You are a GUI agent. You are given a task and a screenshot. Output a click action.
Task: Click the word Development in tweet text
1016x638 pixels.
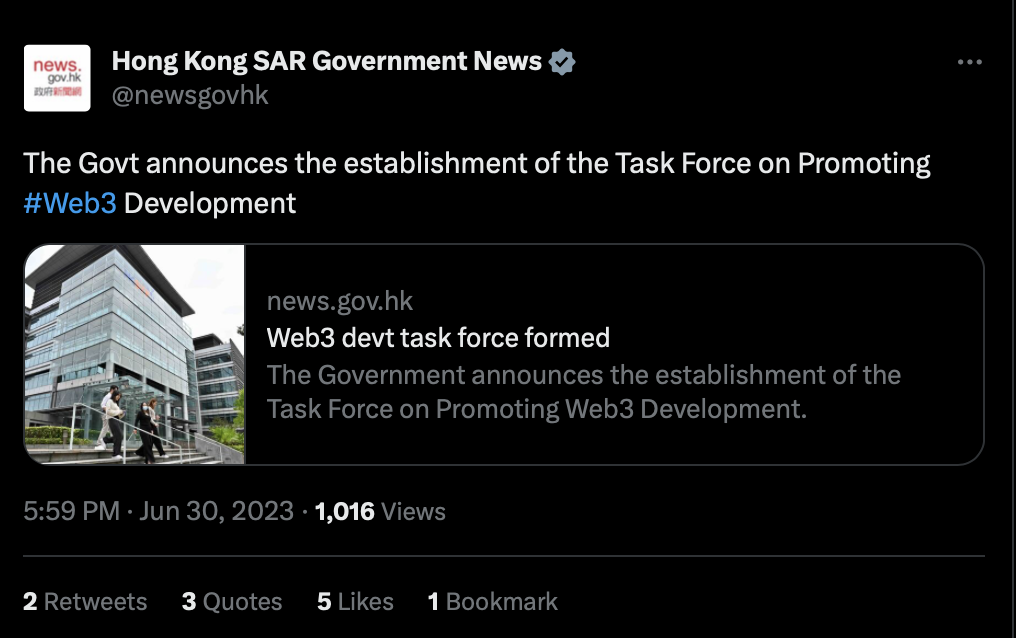(x=210, y=203)
